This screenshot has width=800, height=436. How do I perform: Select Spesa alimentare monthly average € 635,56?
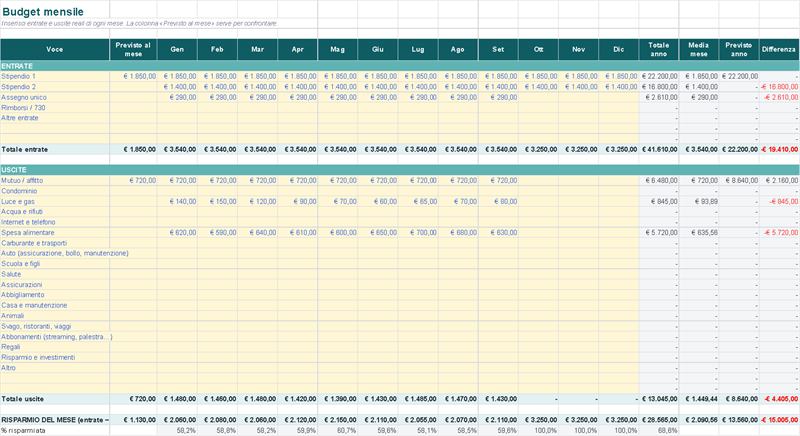point(704,233)
